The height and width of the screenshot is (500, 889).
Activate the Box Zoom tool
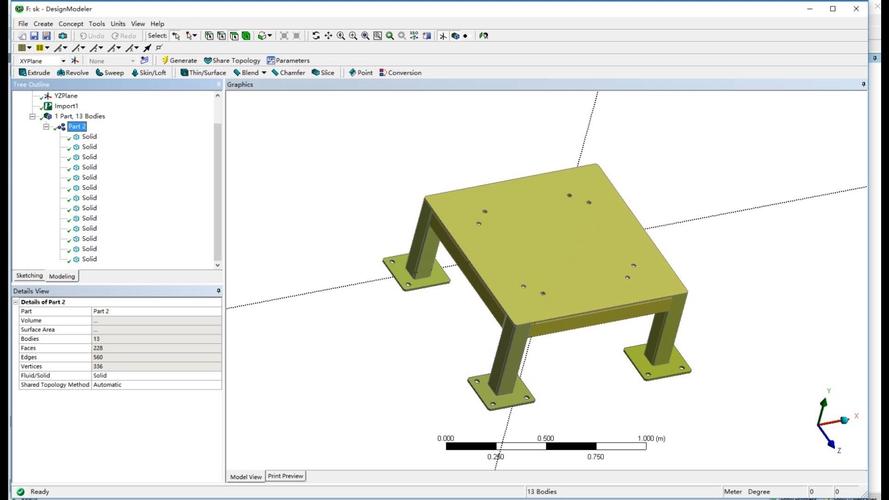pos(353,36)
